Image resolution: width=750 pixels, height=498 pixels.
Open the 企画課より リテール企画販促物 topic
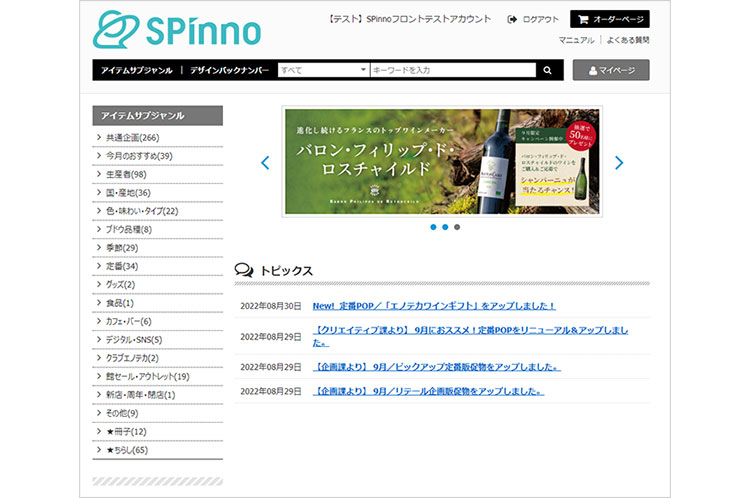click(x=428, y=391)
